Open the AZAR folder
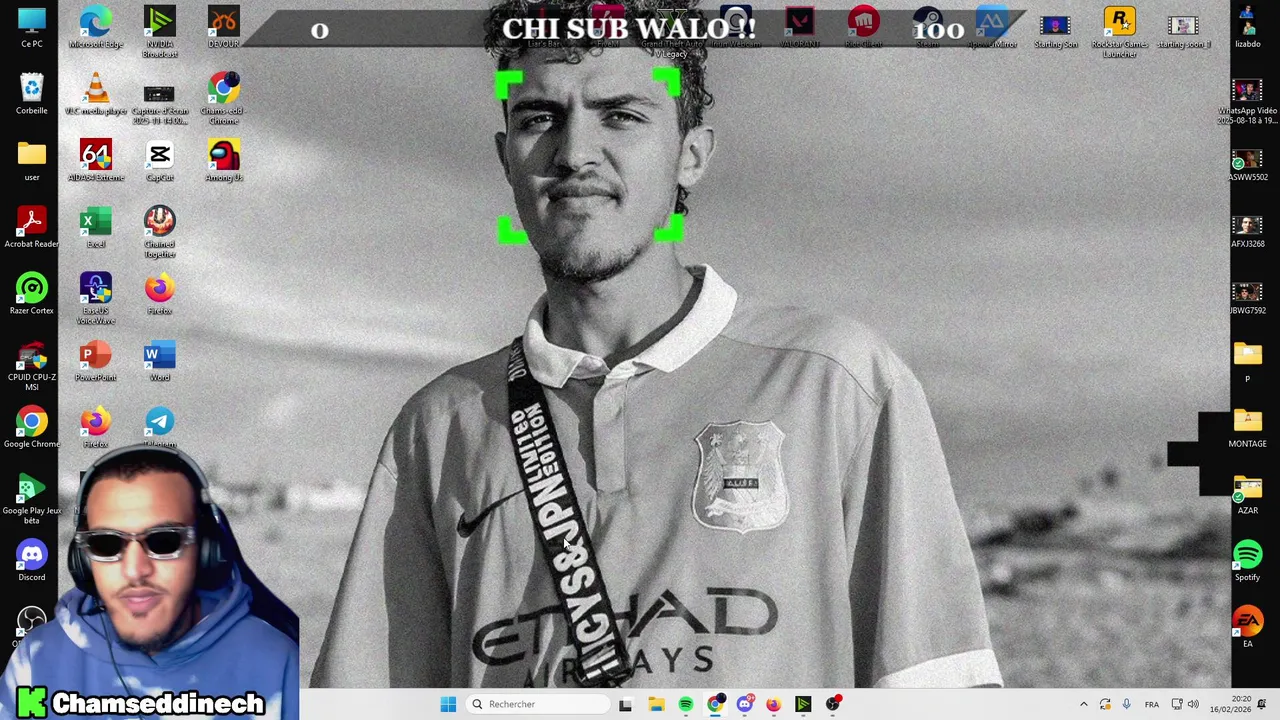This screenshot has width=1280, height=720. (x=1248, y=493)
